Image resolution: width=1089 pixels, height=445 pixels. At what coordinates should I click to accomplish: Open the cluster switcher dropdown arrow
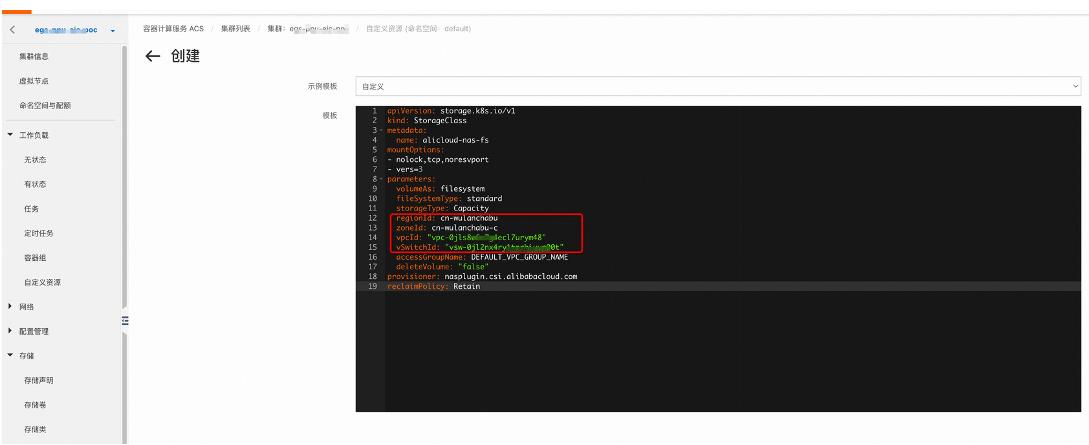click(x=113, y=31)
